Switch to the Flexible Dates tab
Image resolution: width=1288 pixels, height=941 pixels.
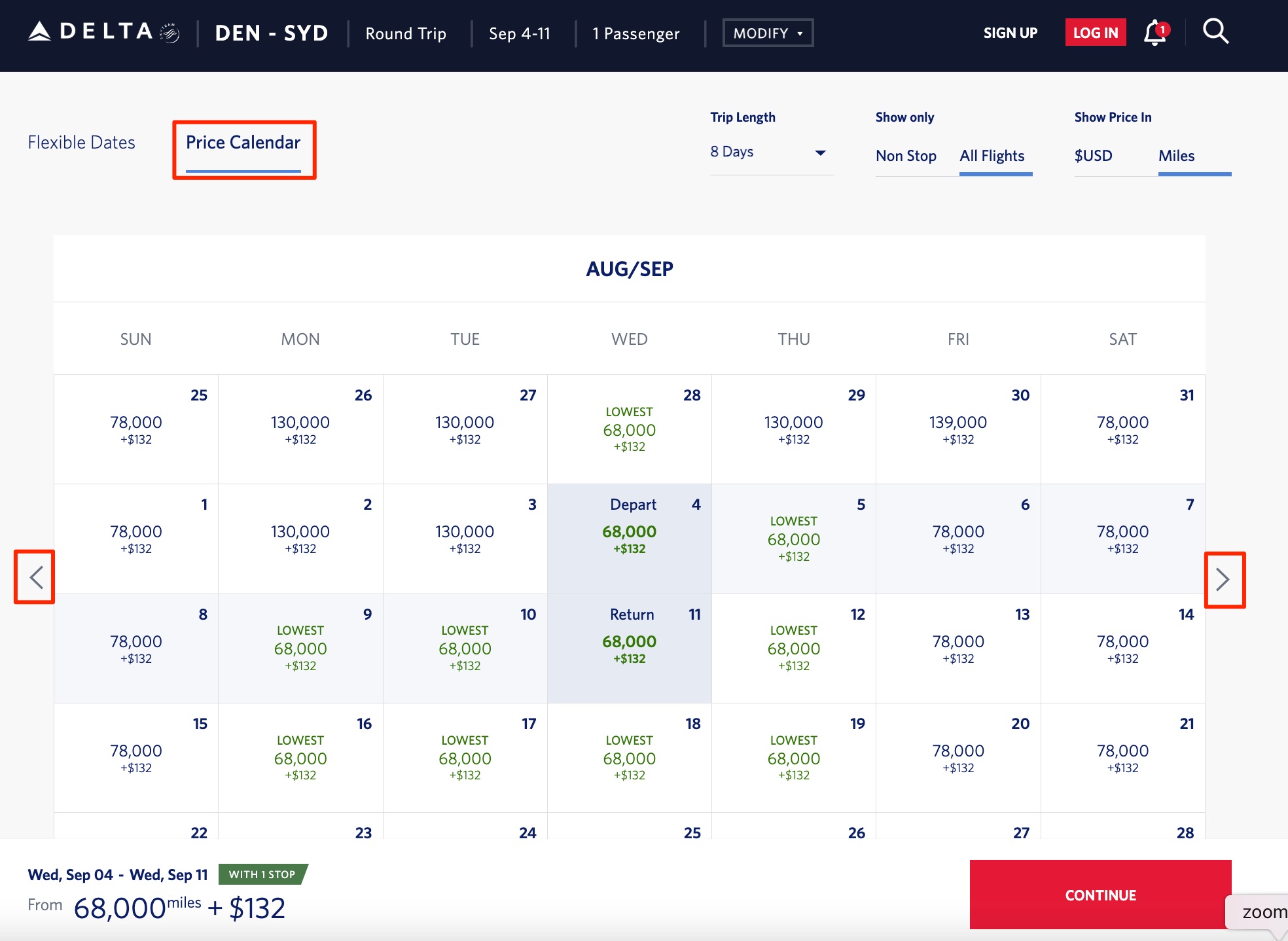[x=81, y=142]
